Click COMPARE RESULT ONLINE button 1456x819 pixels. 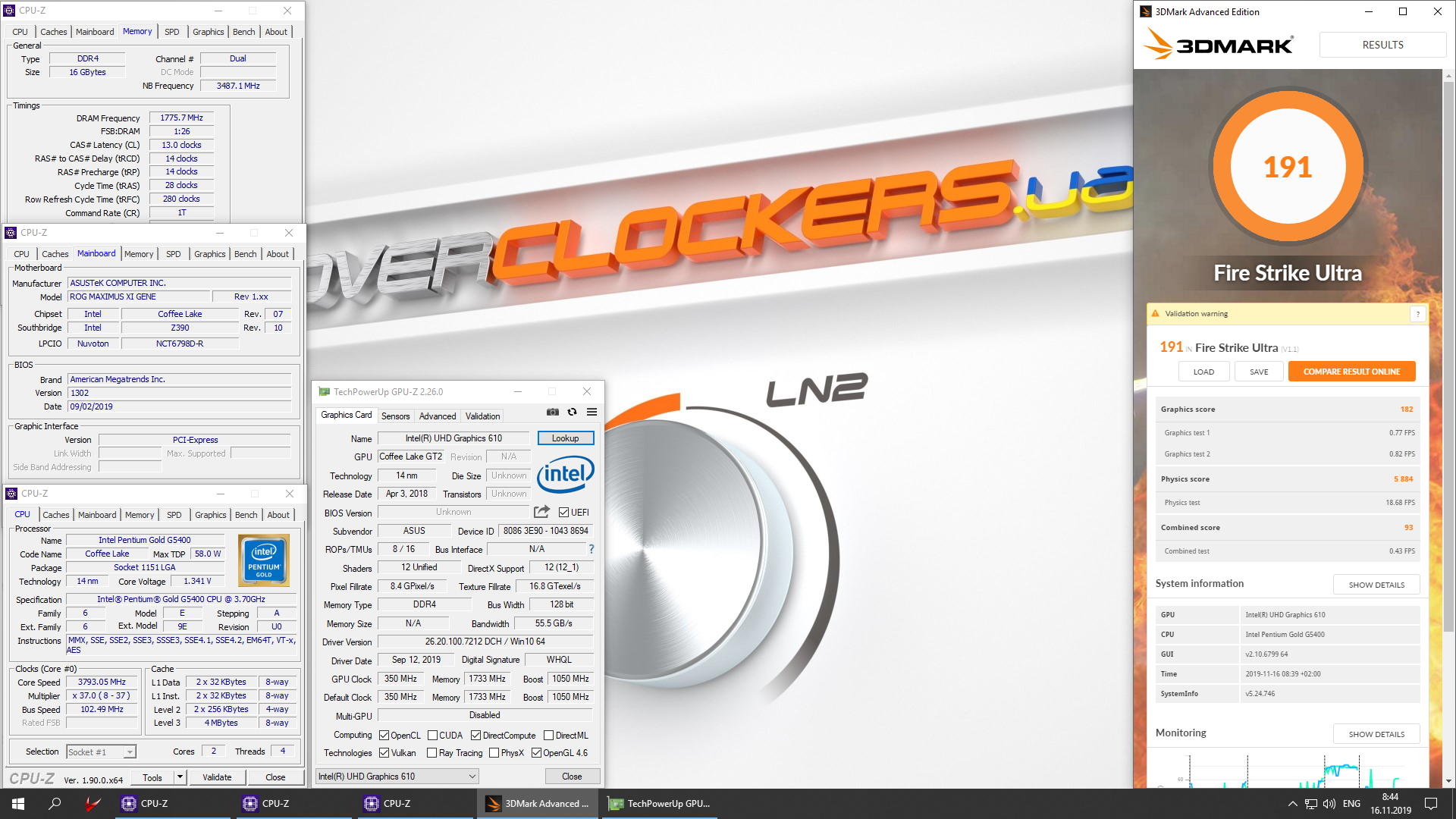(1351, 372)
